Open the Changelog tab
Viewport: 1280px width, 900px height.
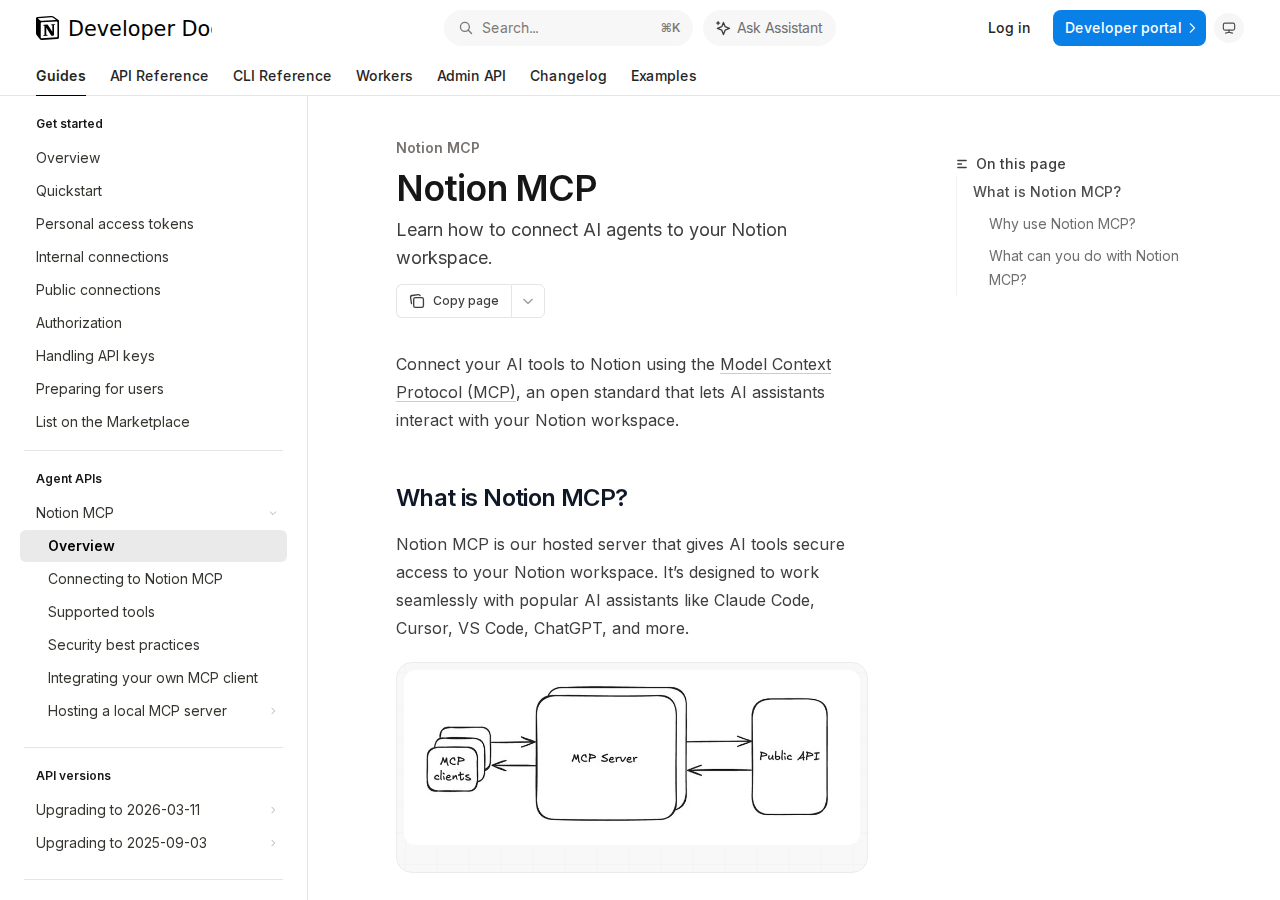click(568, 76)
